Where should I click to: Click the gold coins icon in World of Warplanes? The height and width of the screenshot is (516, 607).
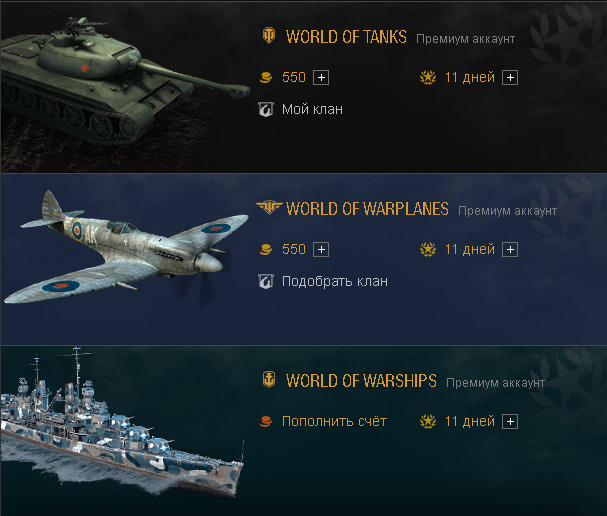[x=266, y=249]
